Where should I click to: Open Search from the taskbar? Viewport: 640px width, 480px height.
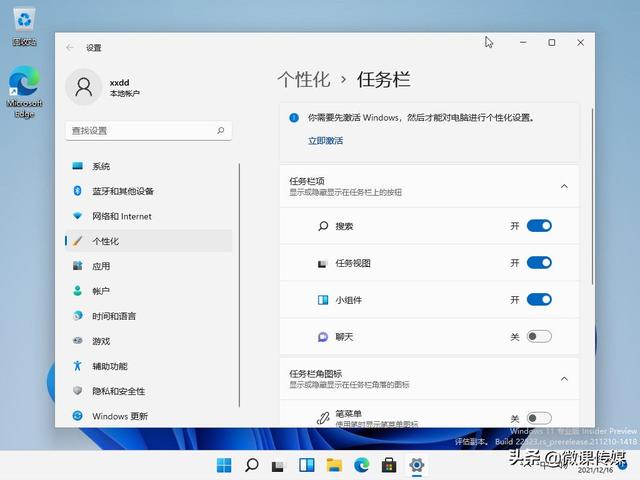tap(251, 465)
